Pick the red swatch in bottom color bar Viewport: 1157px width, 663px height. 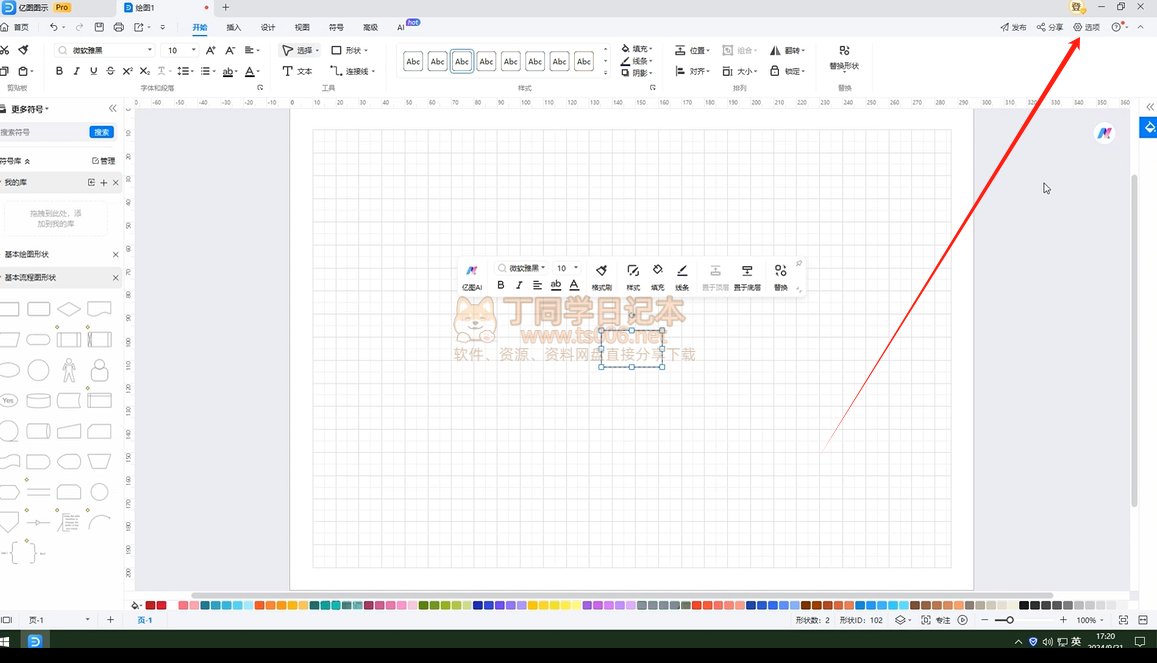tap(162, 605)
